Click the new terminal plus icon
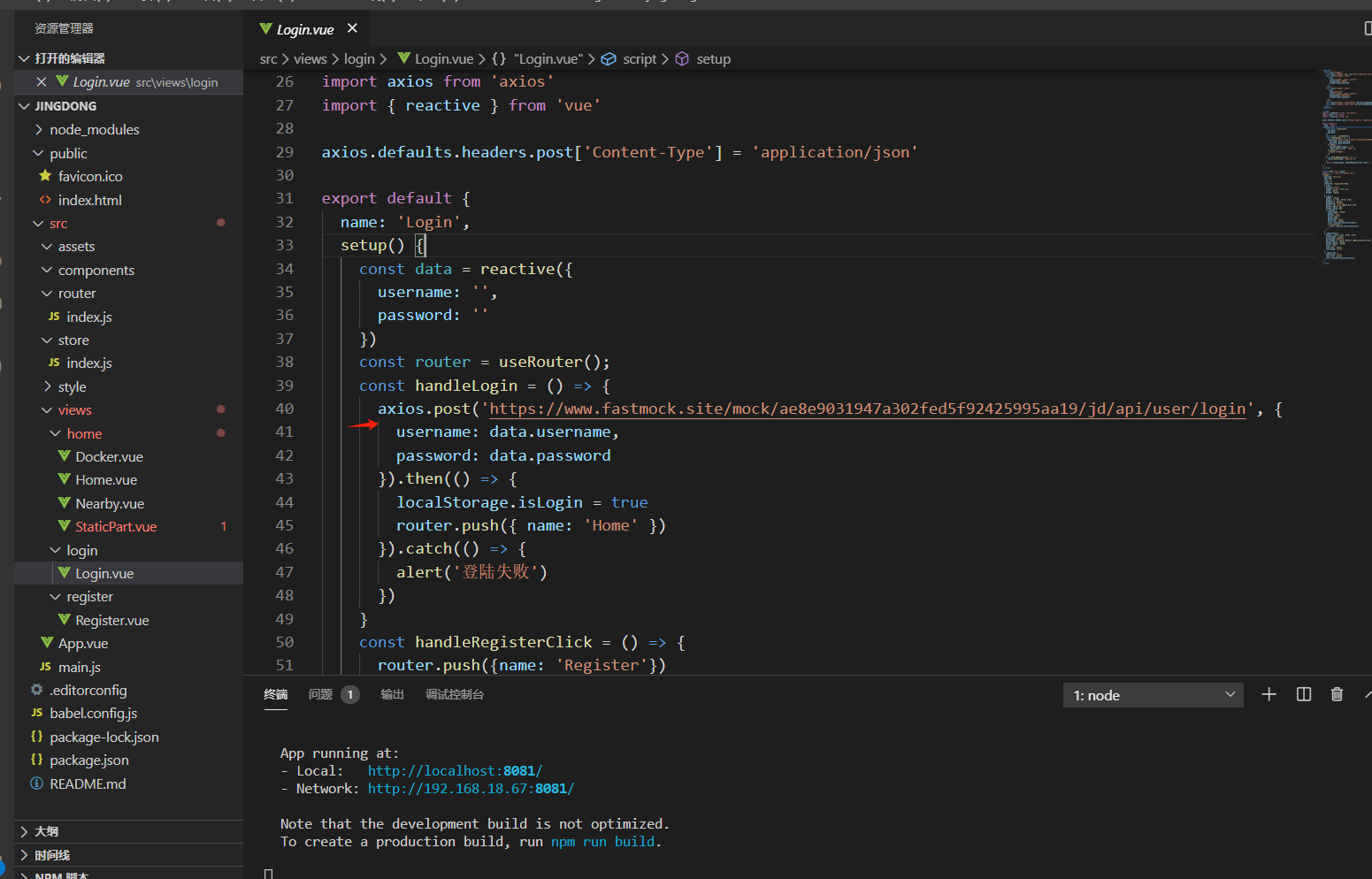Screen dimensions: 1372x879 pyautogui.click(x=1269, y=695)
